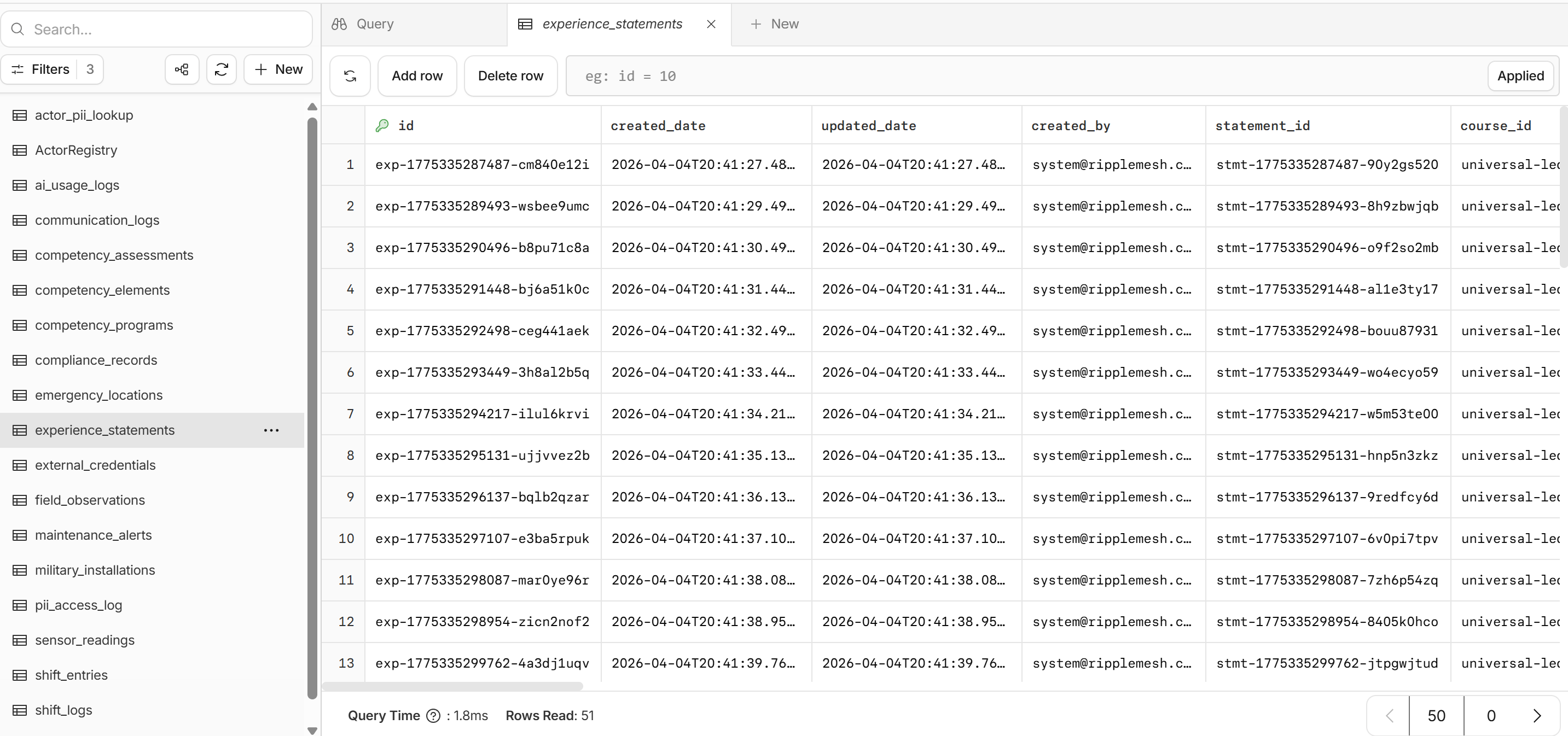This screenshot has width=1568, height=736.
Task: Click the created_date column header
Action: (x=706, y=125)
